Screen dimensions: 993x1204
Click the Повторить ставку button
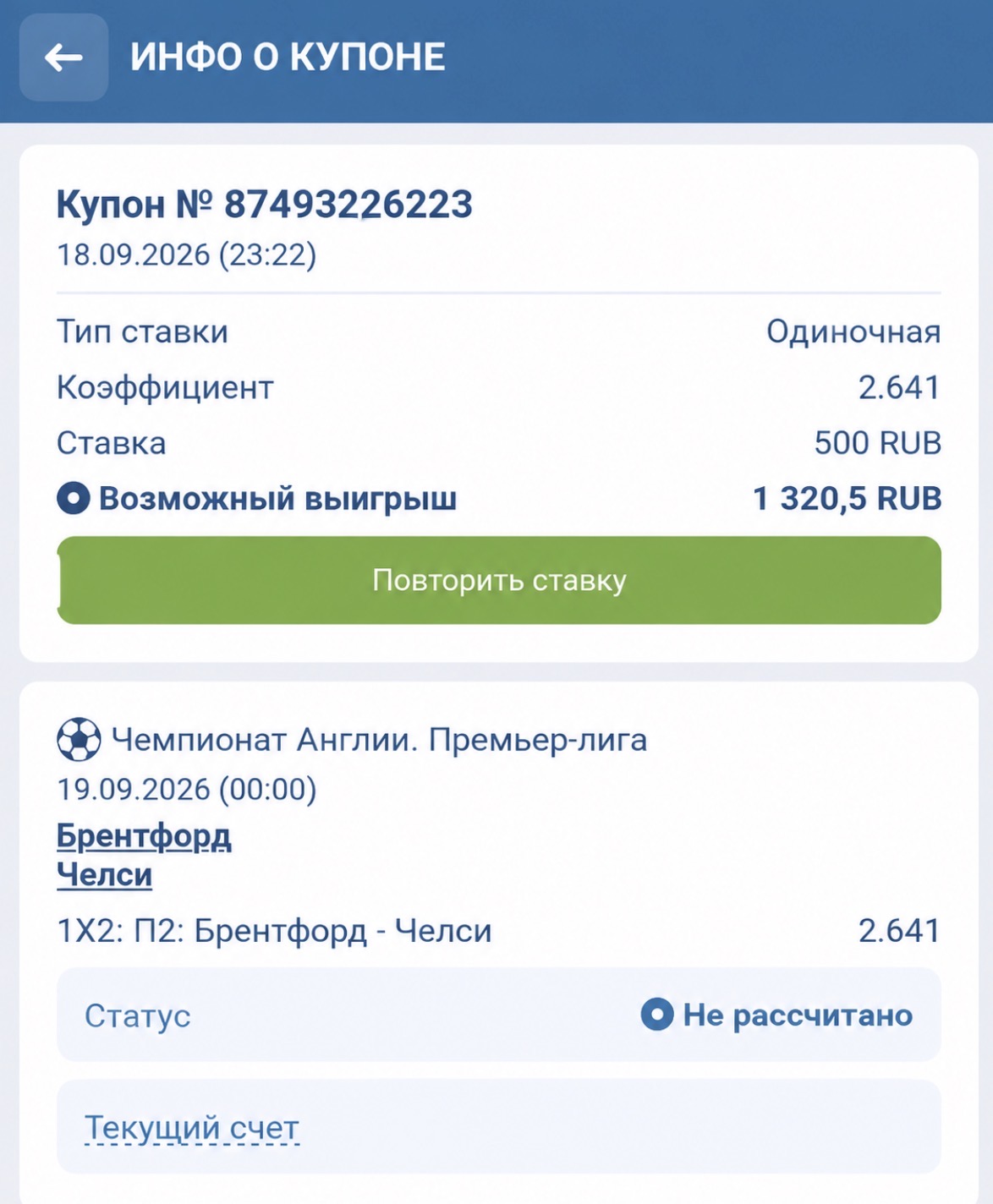point(499,580)
